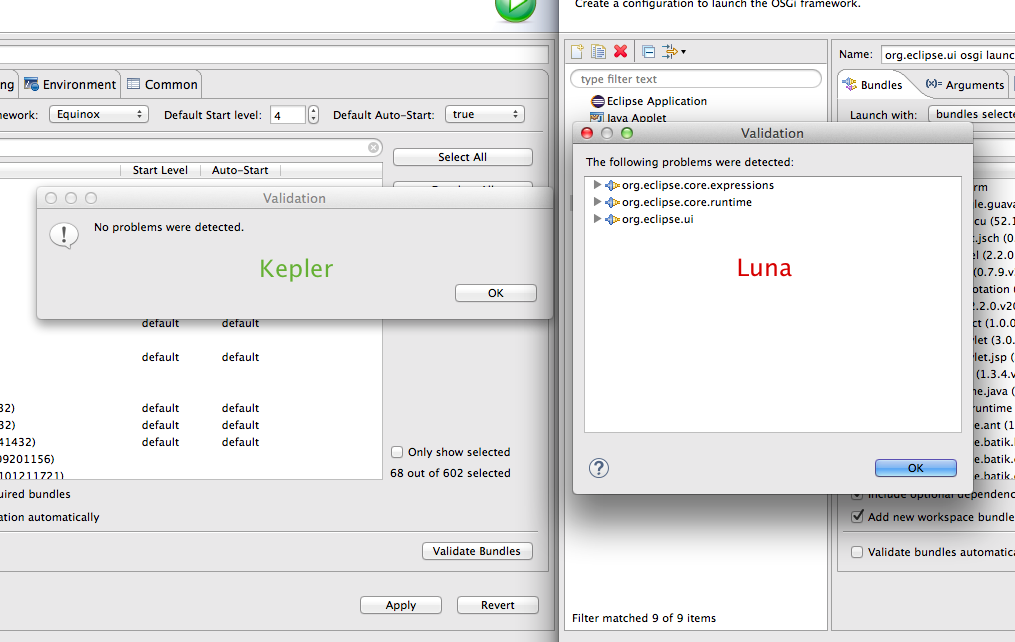This screenshot has width=1015, height=642.
Task: Select Eclipse Application in configuration tree
Action: point(656,101)
